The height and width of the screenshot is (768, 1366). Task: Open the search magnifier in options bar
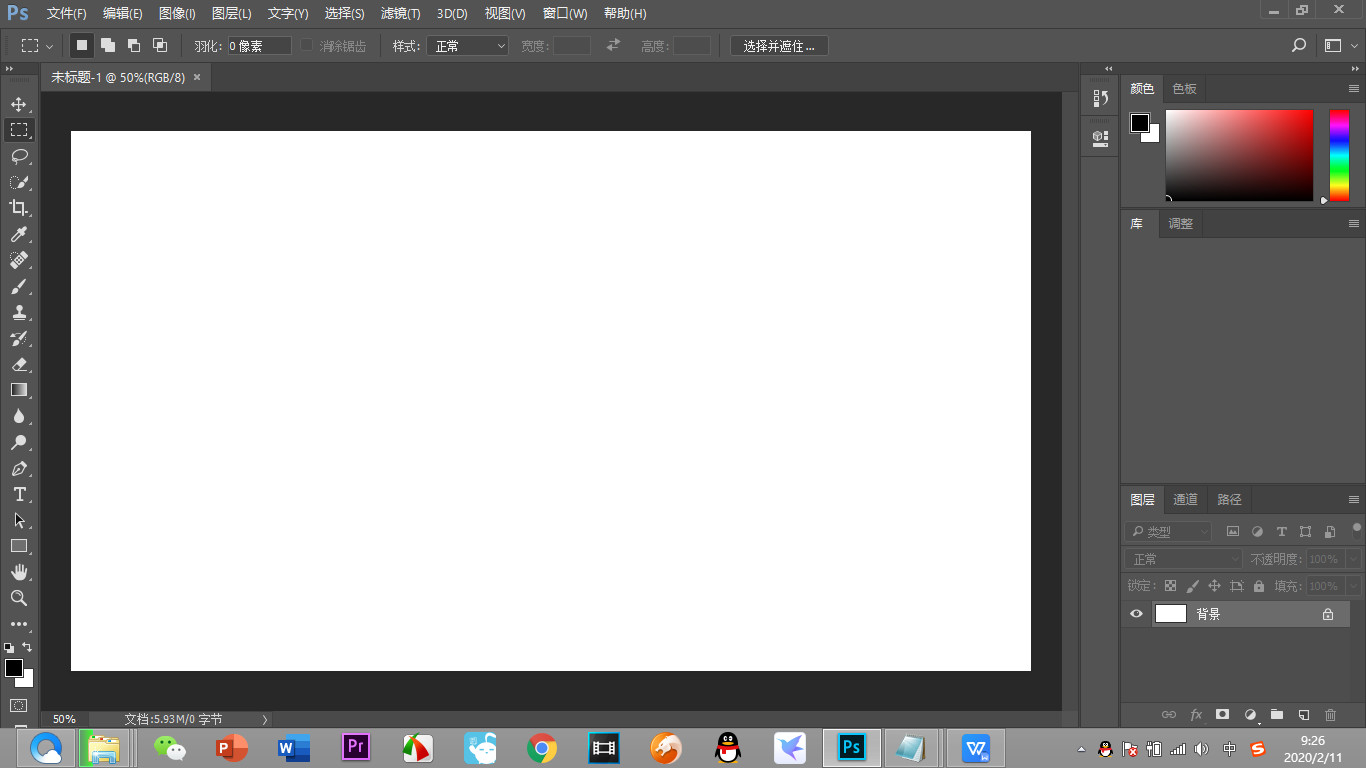(x=1299, y=45)
